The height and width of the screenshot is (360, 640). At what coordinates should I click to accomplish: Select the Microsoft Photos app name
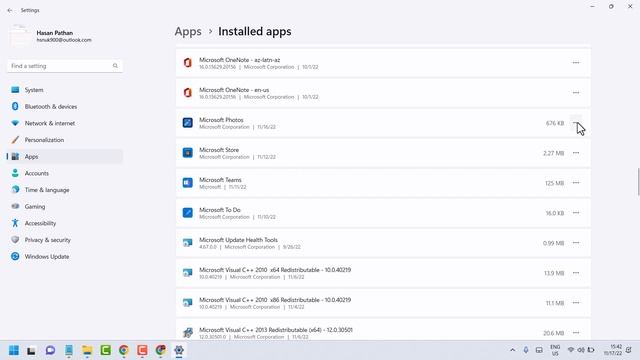point(221,120)
